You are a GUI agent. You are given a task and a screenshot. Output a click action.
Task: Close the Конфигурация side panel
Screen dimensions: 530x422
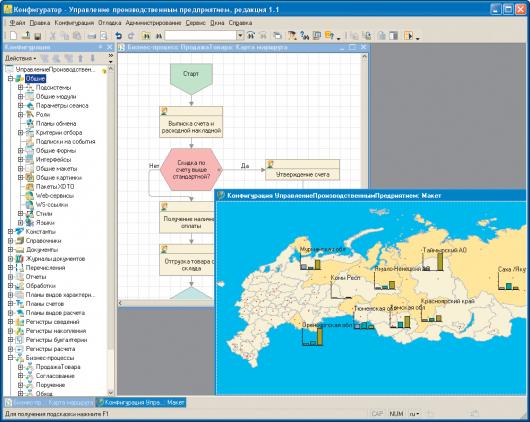(x=110, y=47)
